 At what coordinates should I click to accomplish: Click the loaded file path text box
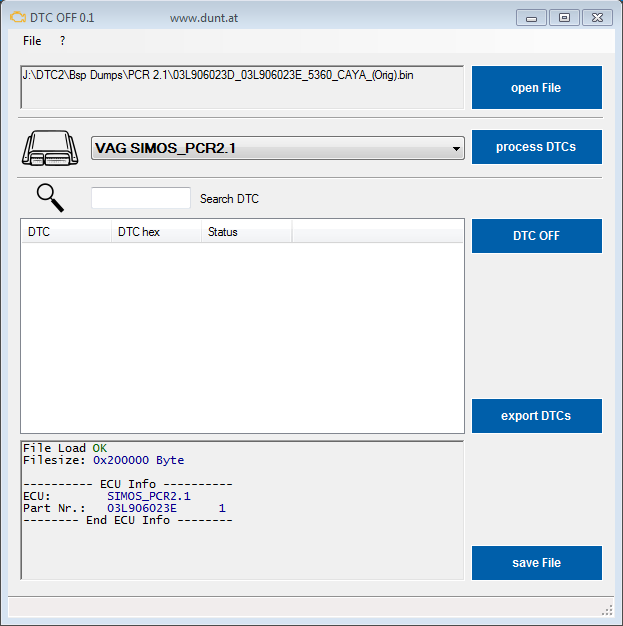(242, 87)
